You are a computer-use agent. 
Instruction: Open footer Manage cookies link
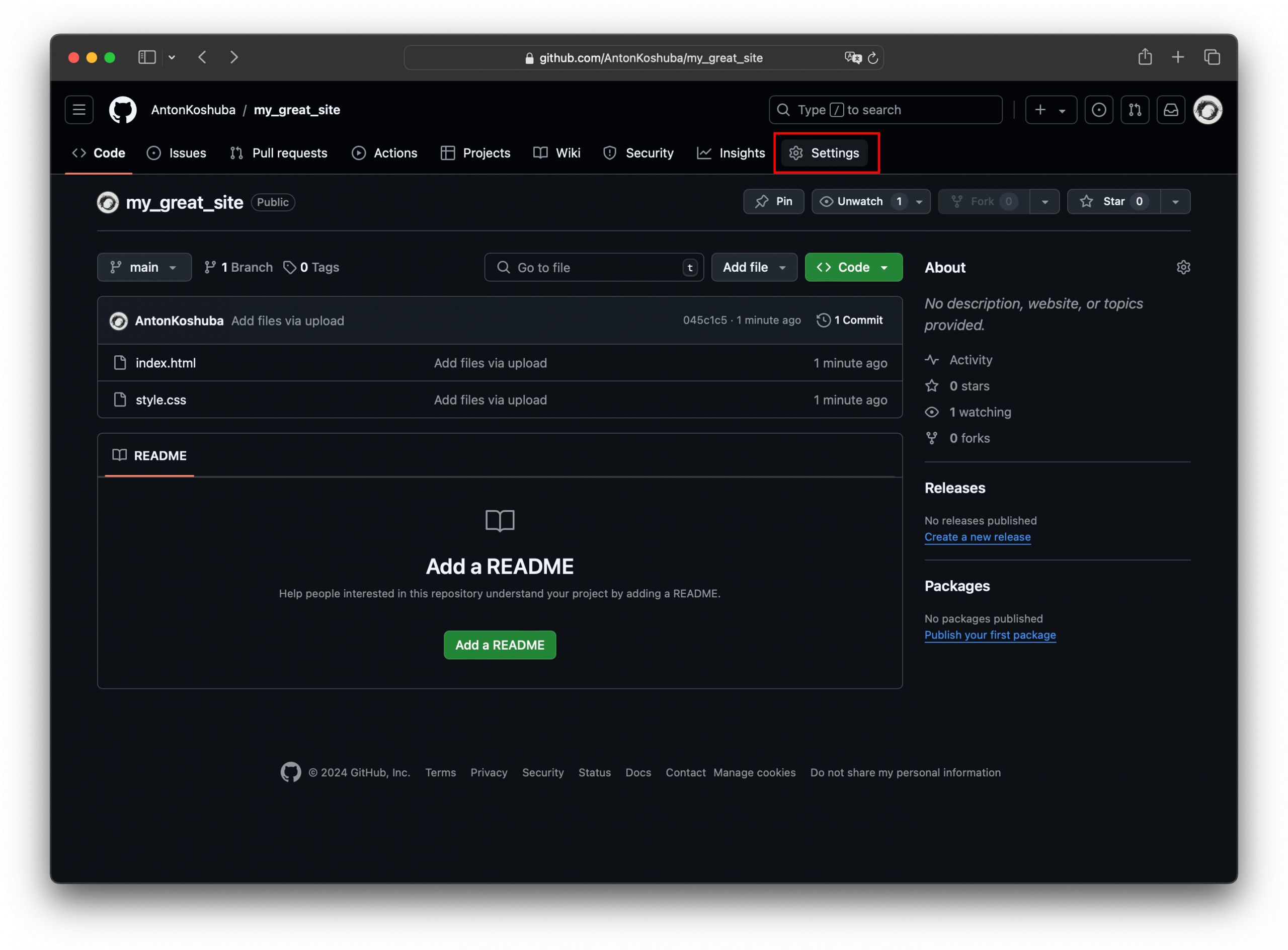754,773
